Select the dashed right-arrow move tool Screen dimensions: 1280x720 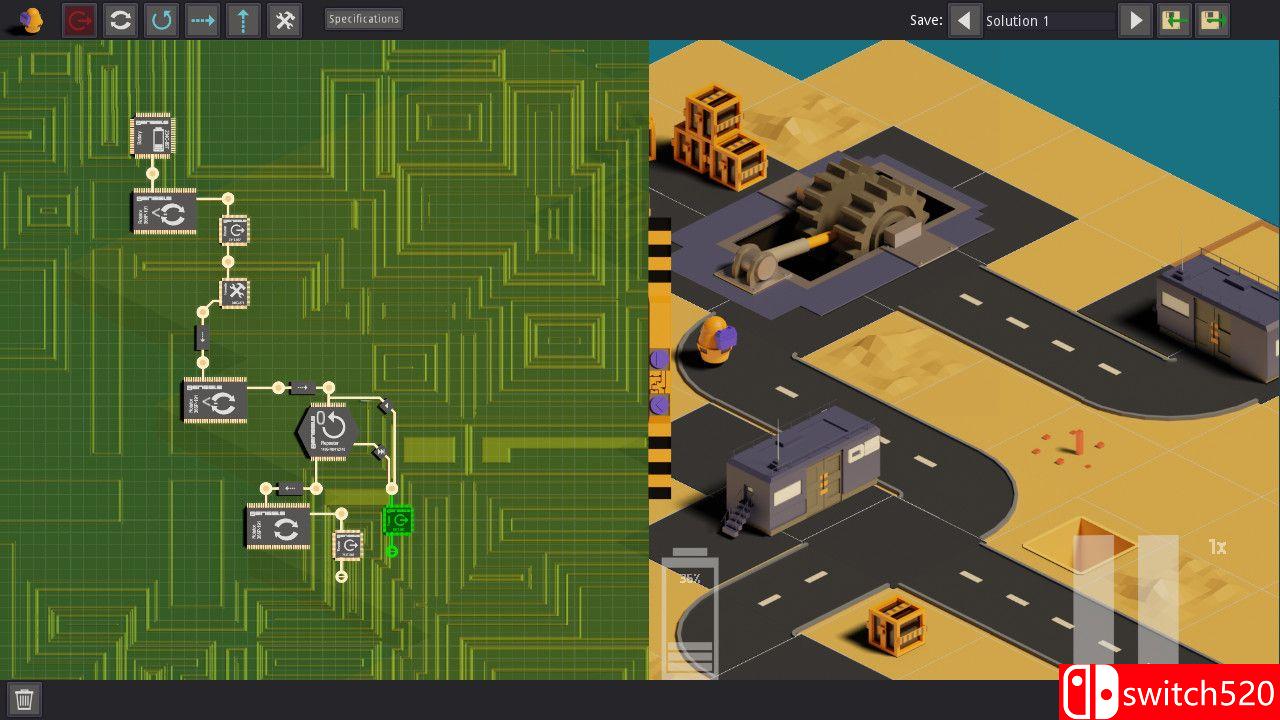pos(202,20)
